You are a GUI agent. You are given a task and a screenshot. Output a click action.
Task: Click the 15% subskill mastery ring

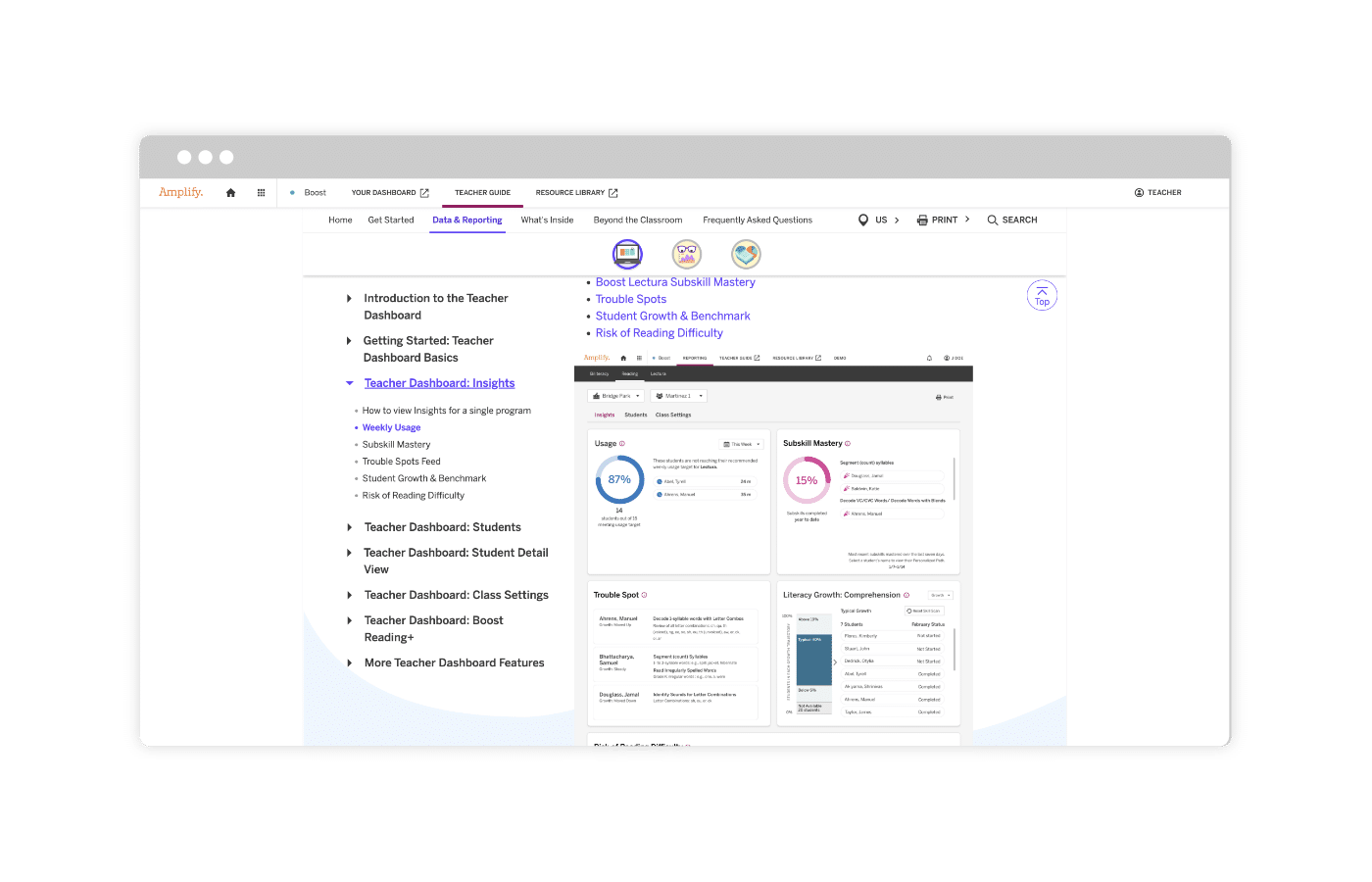[807, 480]
